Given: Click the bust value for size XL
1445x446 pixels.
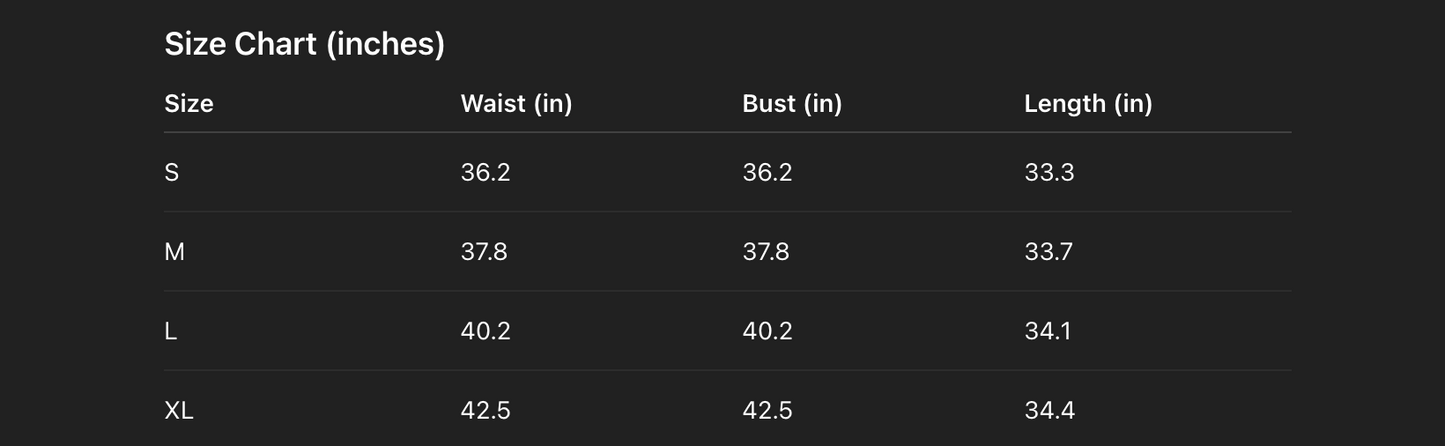Looking at the screenshot, I should pos(767,410).
